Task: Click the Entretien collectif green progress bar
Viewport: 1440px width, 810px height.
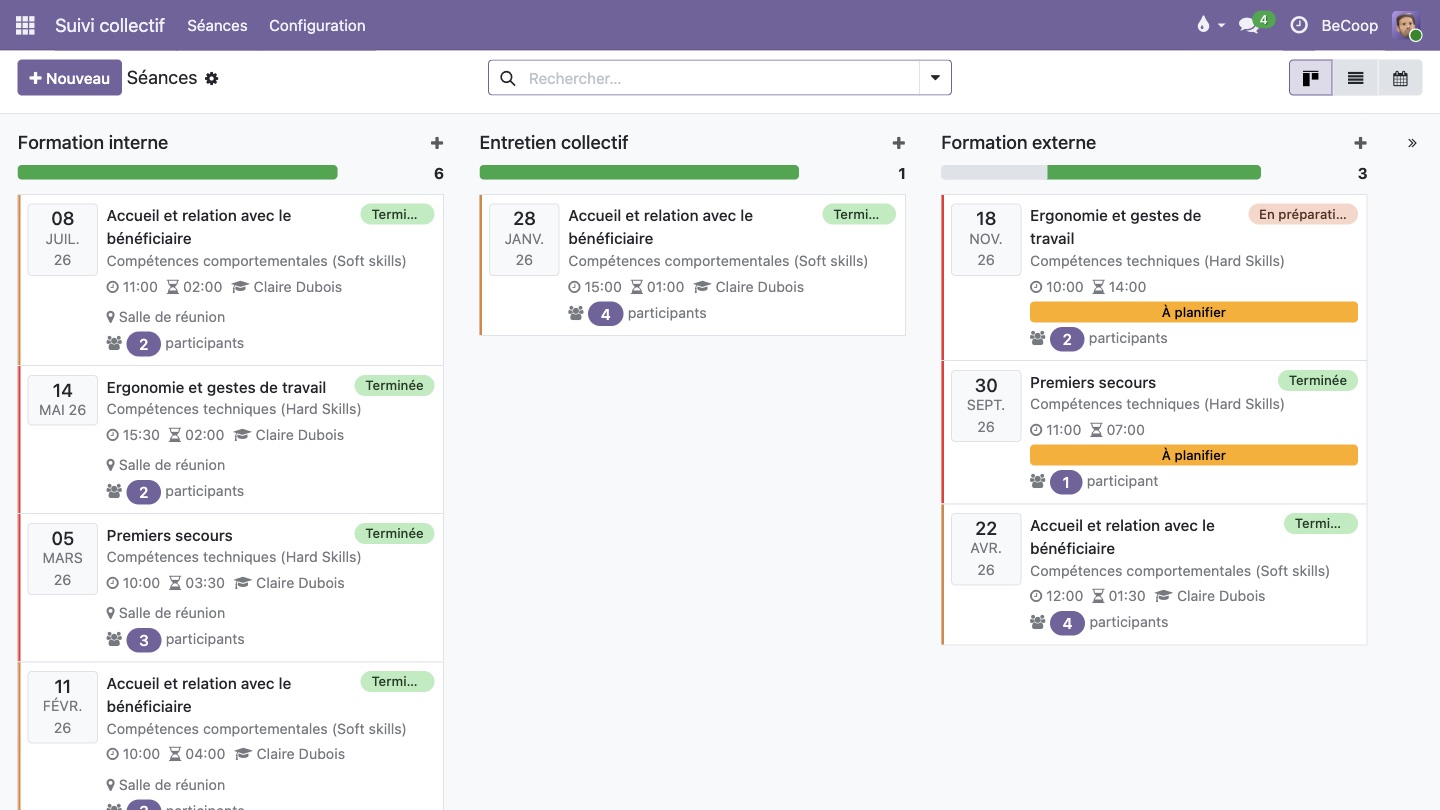Action: point(639,173)
